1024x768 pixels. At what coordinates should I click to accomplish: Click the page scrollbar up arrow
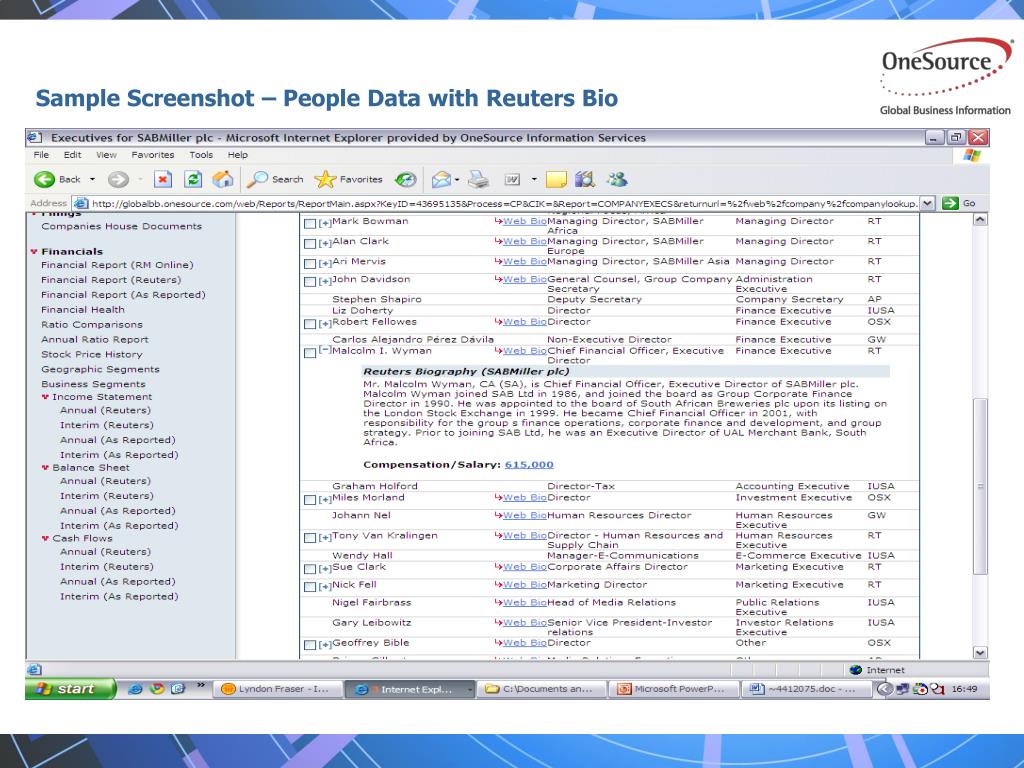click(980, 220)
